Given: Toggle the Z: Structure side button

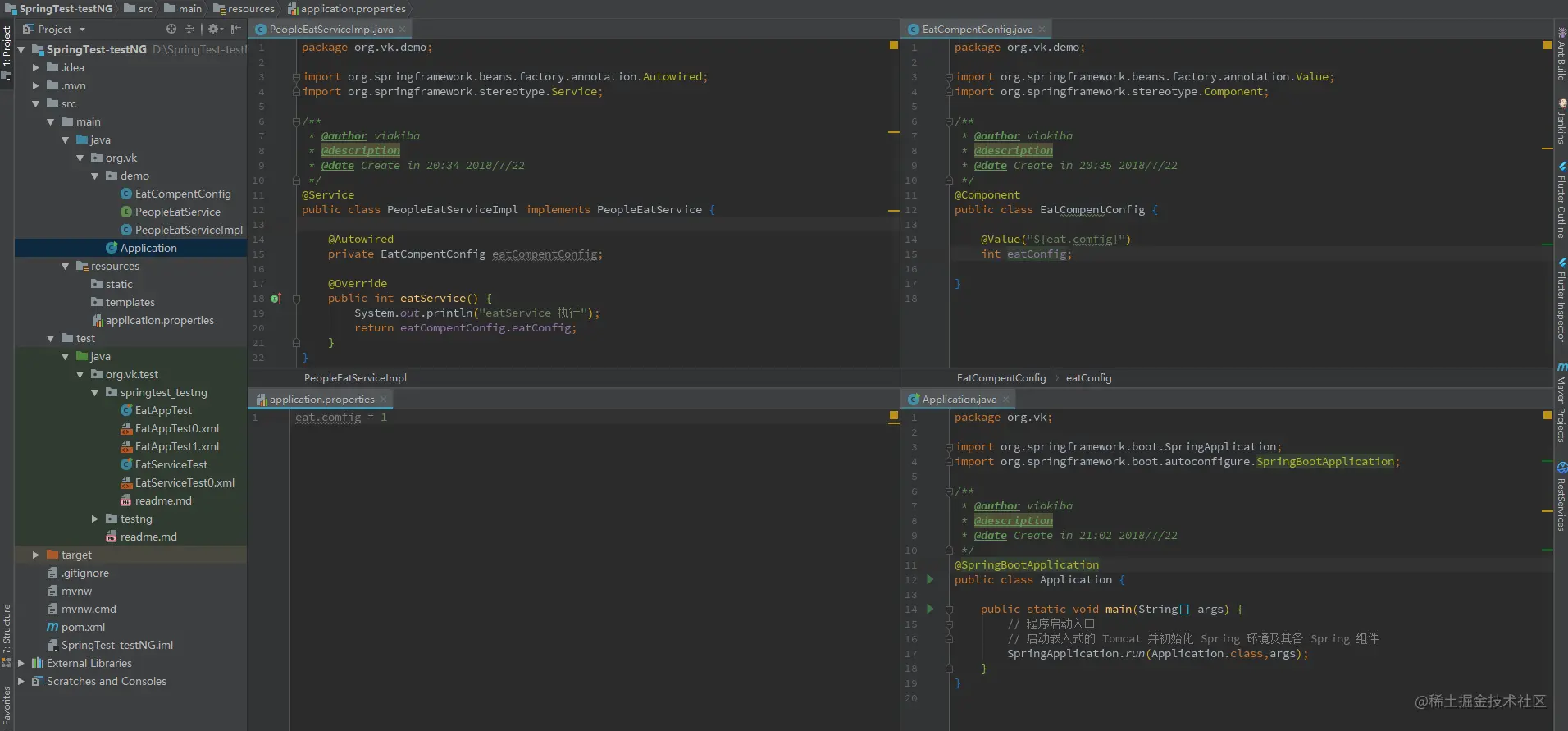Looking at the screenshot, I should click(x=7, y=636).
